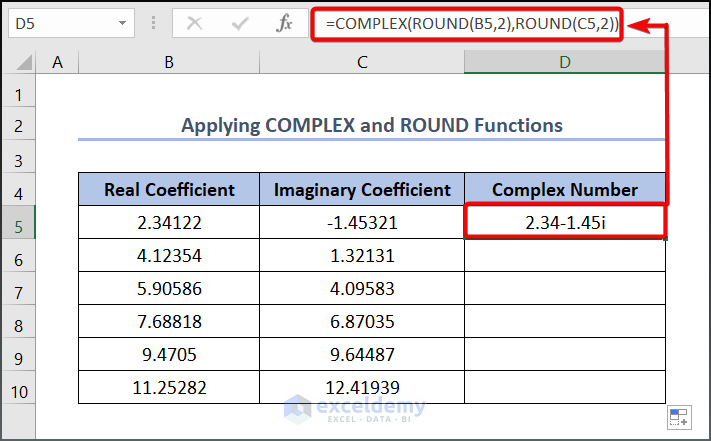The height and width of the screenshot is (441, 711).
Task: Click the Select All corner triangle
Action: click(x=24, y=63)
